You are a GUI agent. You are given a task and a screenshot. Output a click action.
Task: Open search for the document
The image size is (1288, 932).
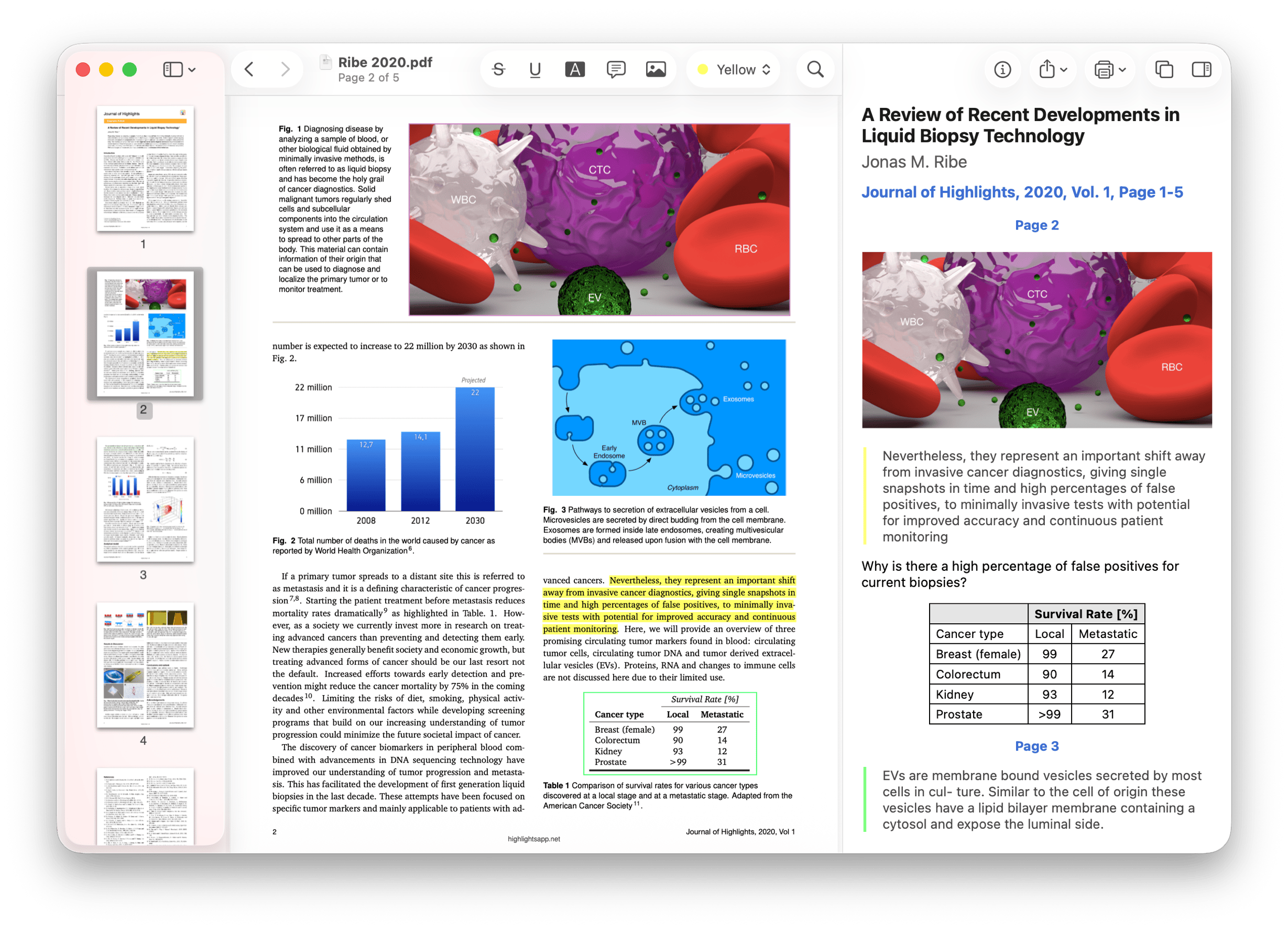[814, 69]
